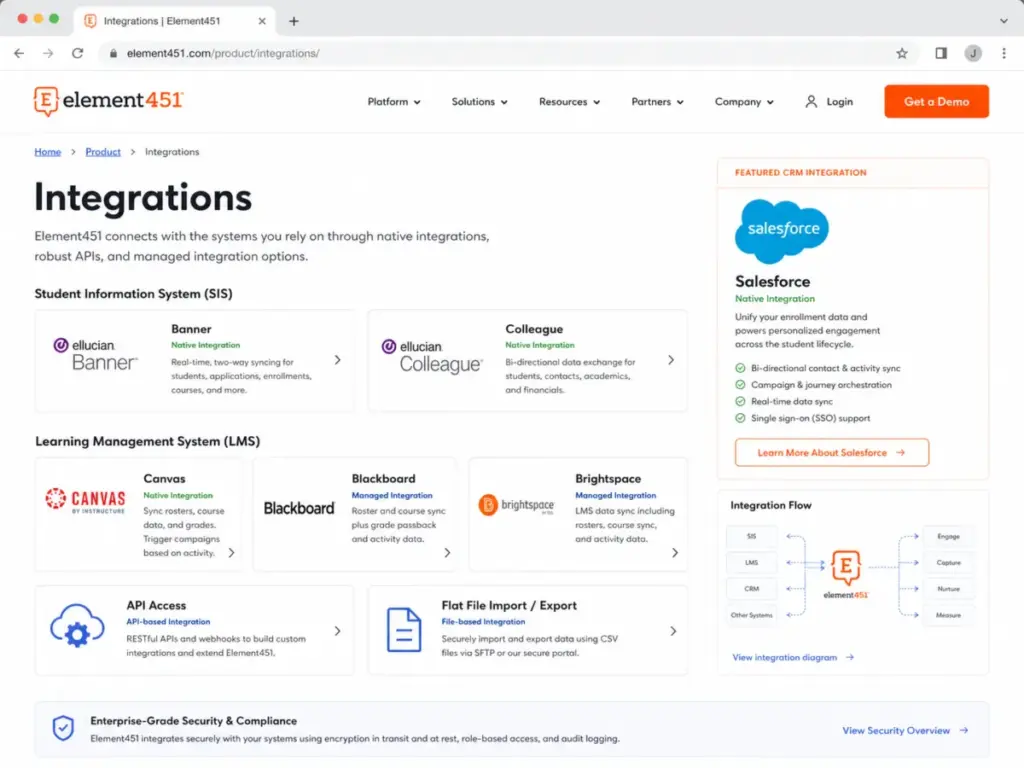The image size is (1024, 768).
Task: Go back using browser back arrow
Action: pos(19,54)
